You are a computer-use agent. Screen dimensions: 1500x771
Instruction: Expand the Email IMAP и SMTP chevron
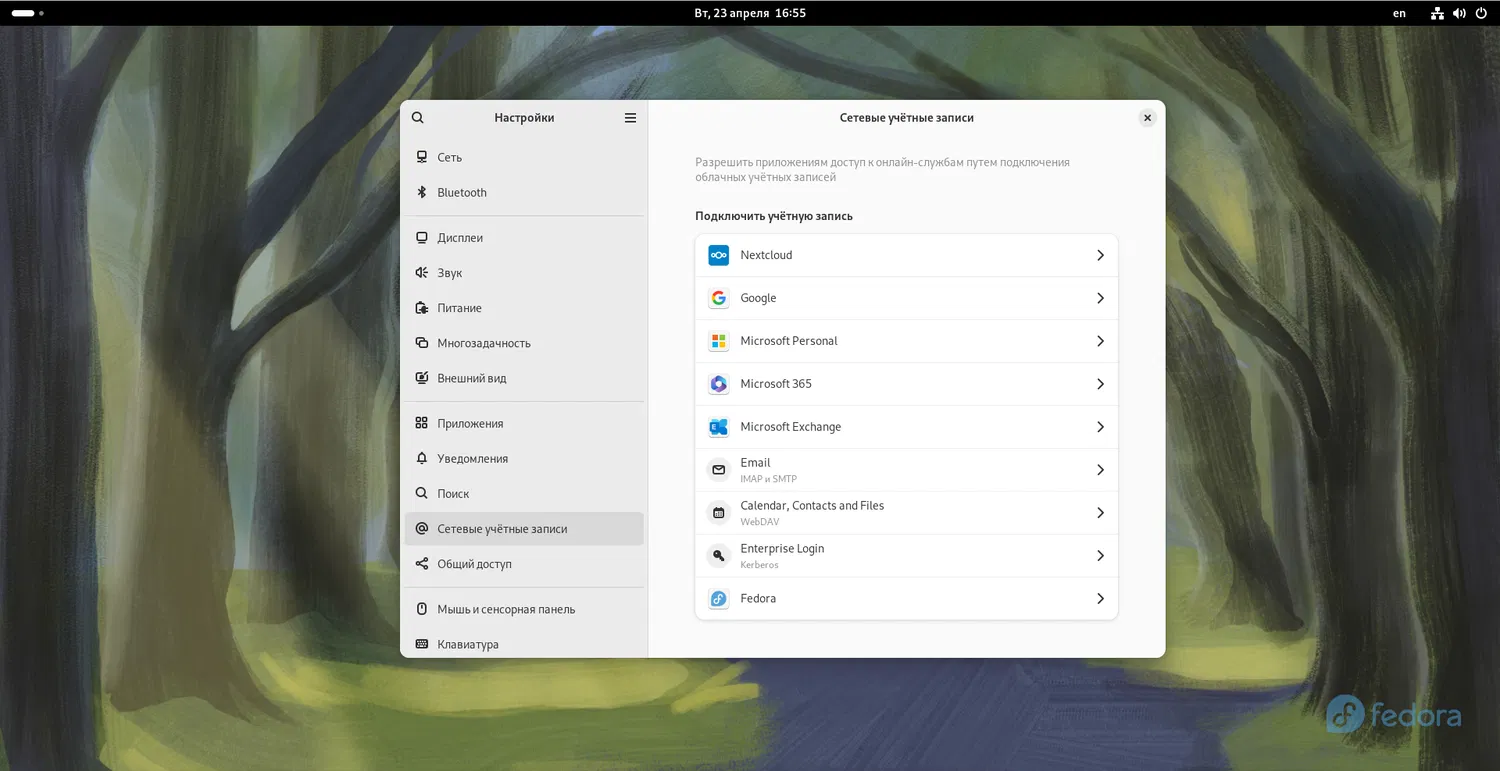(1100, 470)
